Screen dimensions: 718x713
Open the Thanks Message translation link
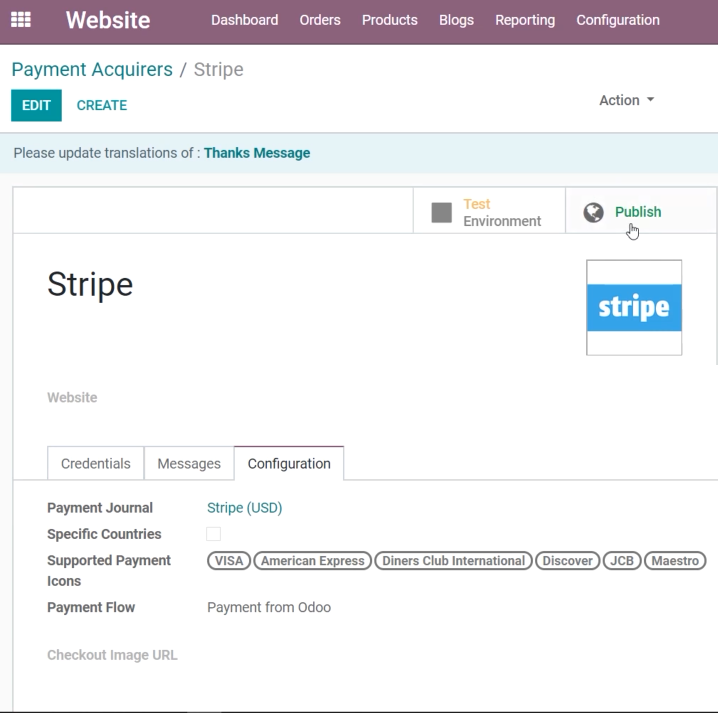[x=257, y=153]
